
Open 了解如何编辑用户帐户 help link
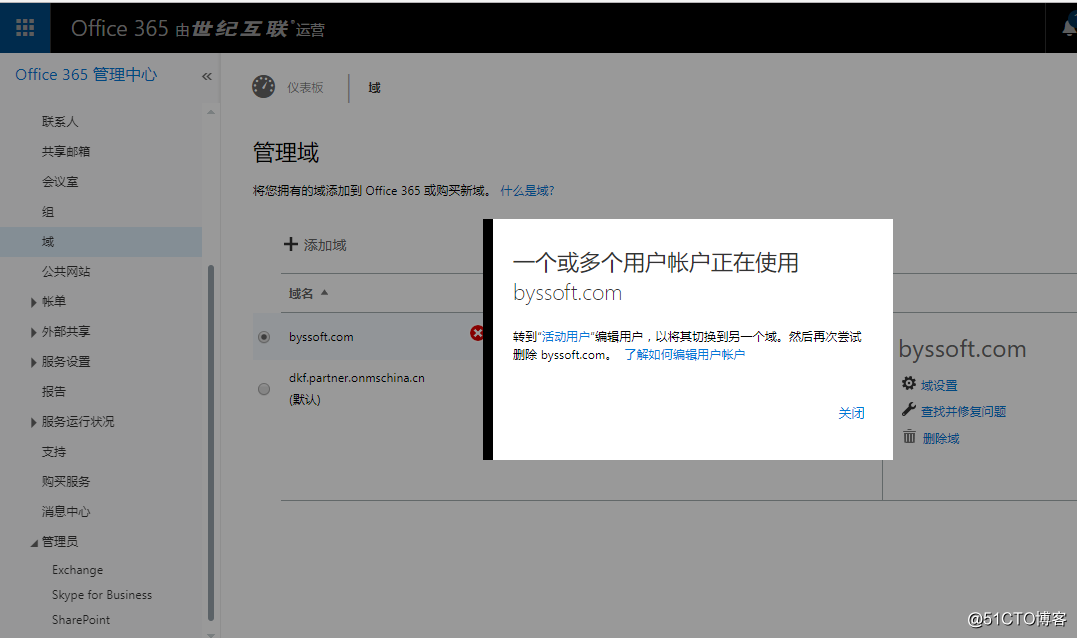(684, 354)
